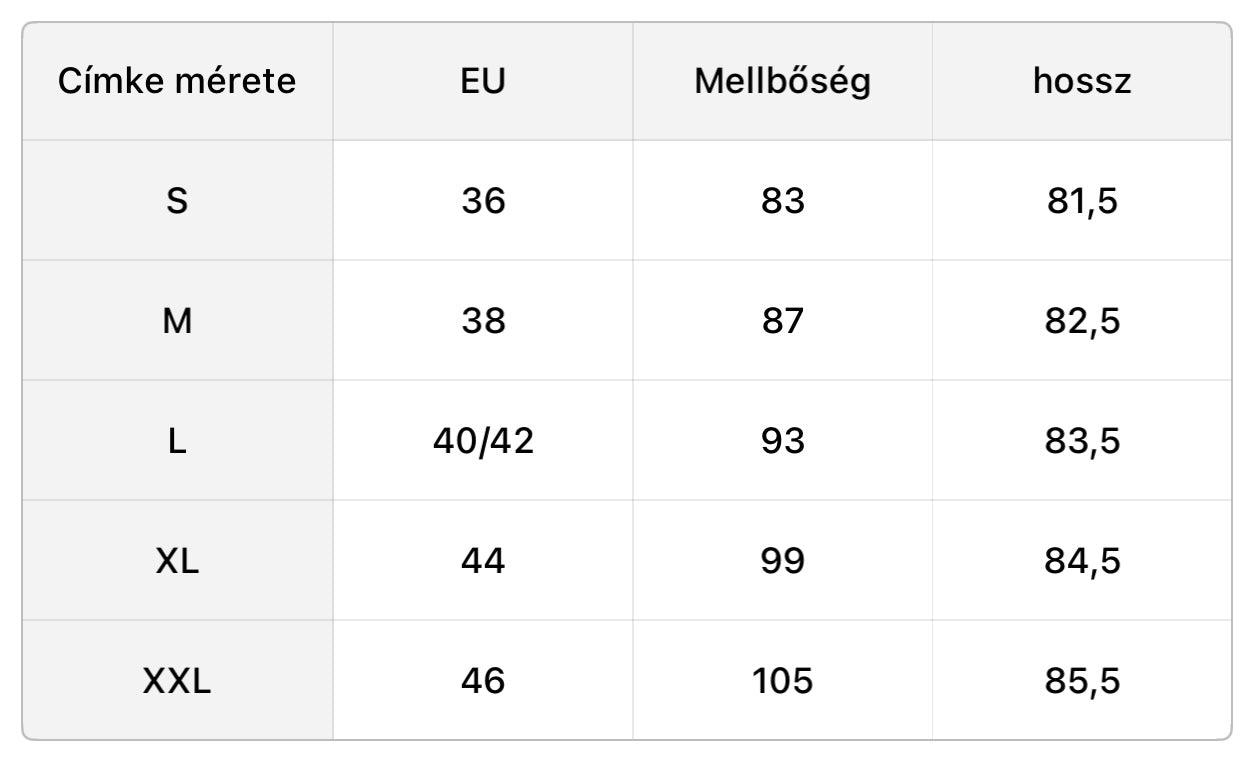Click the chest value 83 cell
The width and height of the screenshot is (1256, 762).
(x=782, y=201)
